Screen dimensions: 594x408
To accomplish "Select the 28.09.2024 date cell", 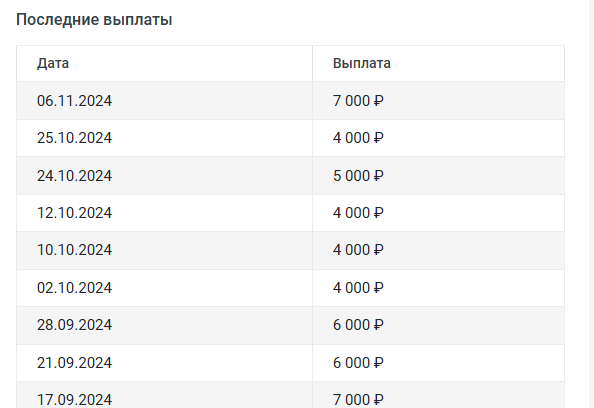I will coord(74,325).
